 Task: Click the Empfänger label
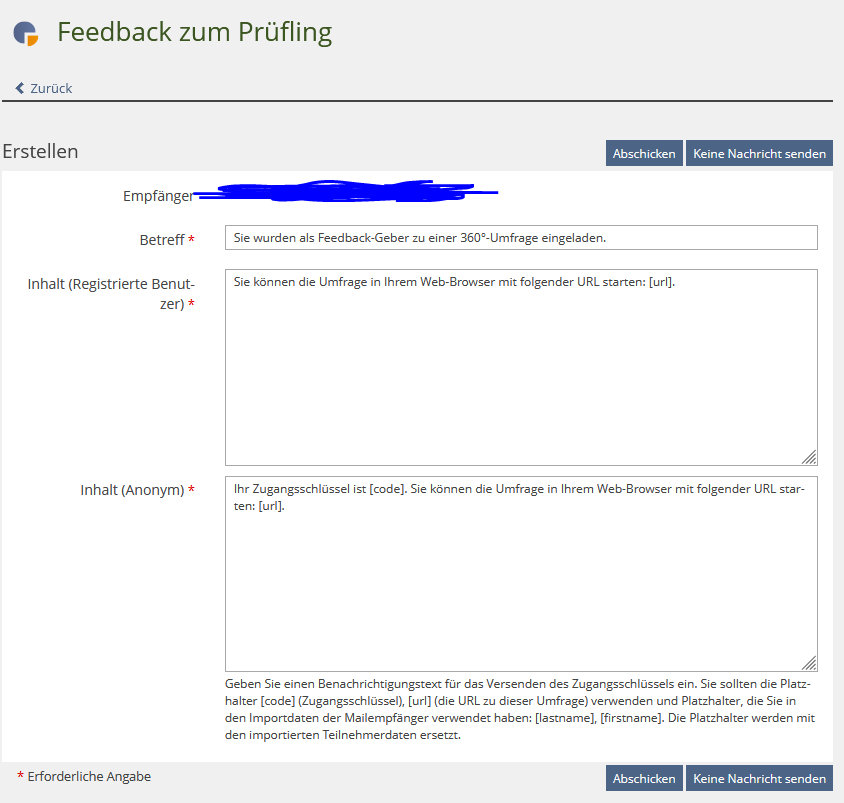click(158, 196)
